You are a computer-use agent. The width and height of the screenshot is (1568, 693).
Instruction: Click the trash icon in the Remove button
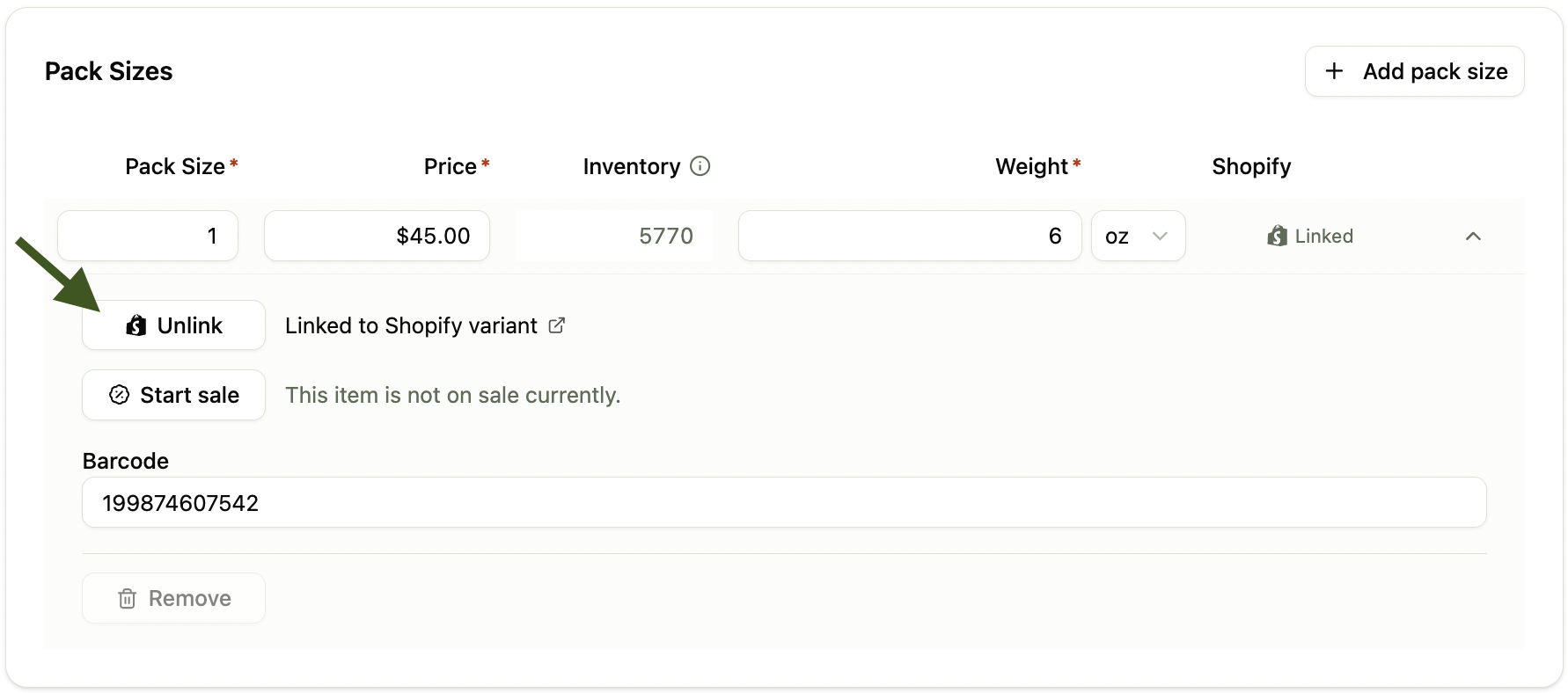pyautogui.click(x=128, y=599)
